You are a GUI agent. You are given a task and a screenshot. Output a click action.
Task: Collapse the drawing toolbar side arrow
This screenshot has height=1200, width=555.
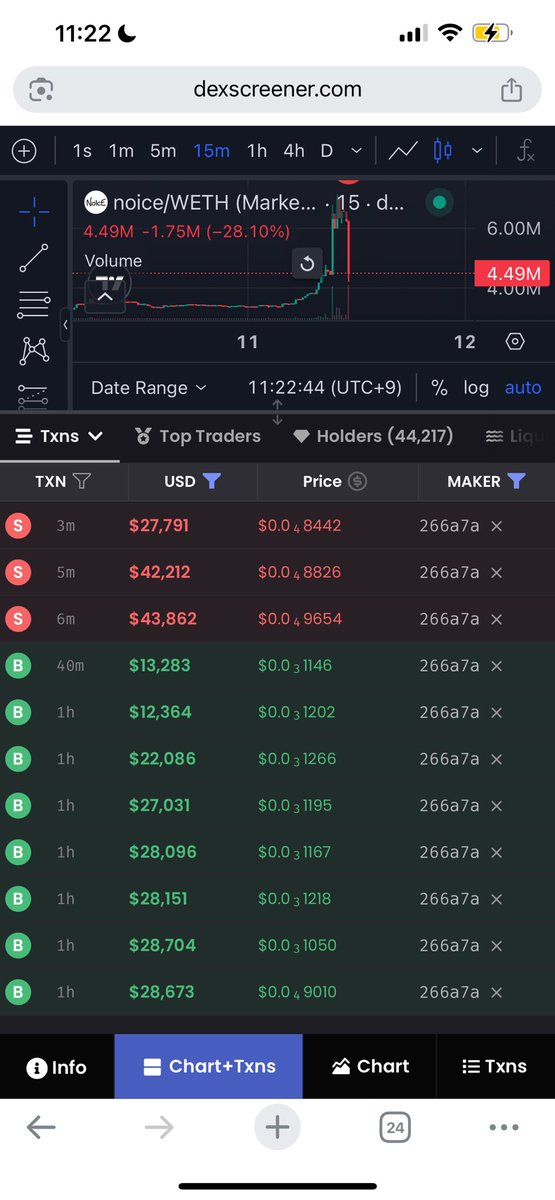(x=65, y=325)
